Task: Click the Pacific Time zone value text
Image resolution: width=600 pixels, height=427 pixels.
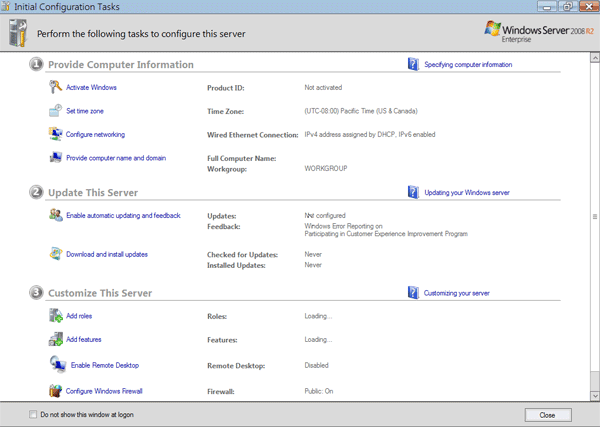Action: click(x=361, y=111)
